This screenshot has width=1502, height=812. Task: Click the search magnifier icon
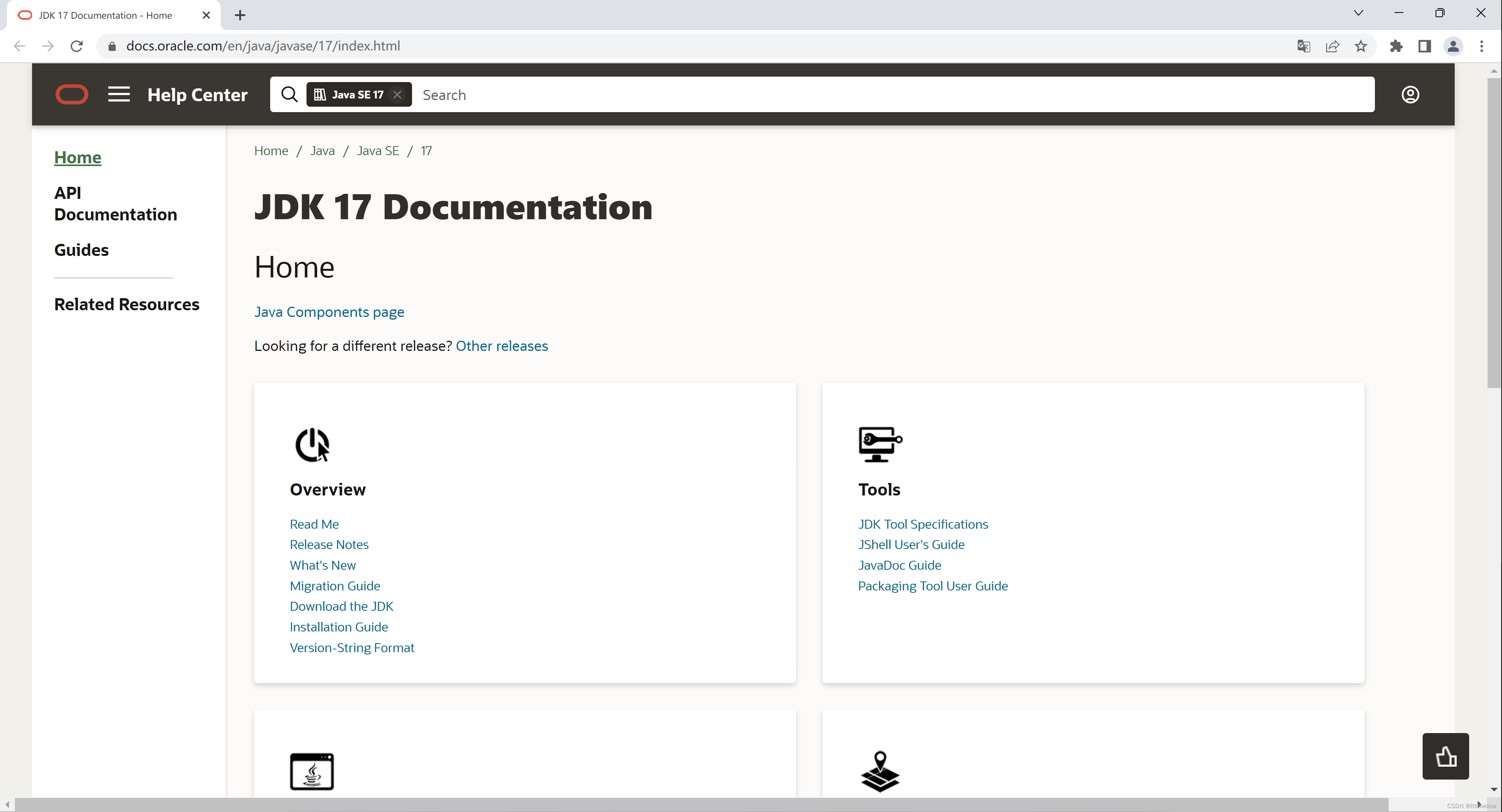point(289,94)
